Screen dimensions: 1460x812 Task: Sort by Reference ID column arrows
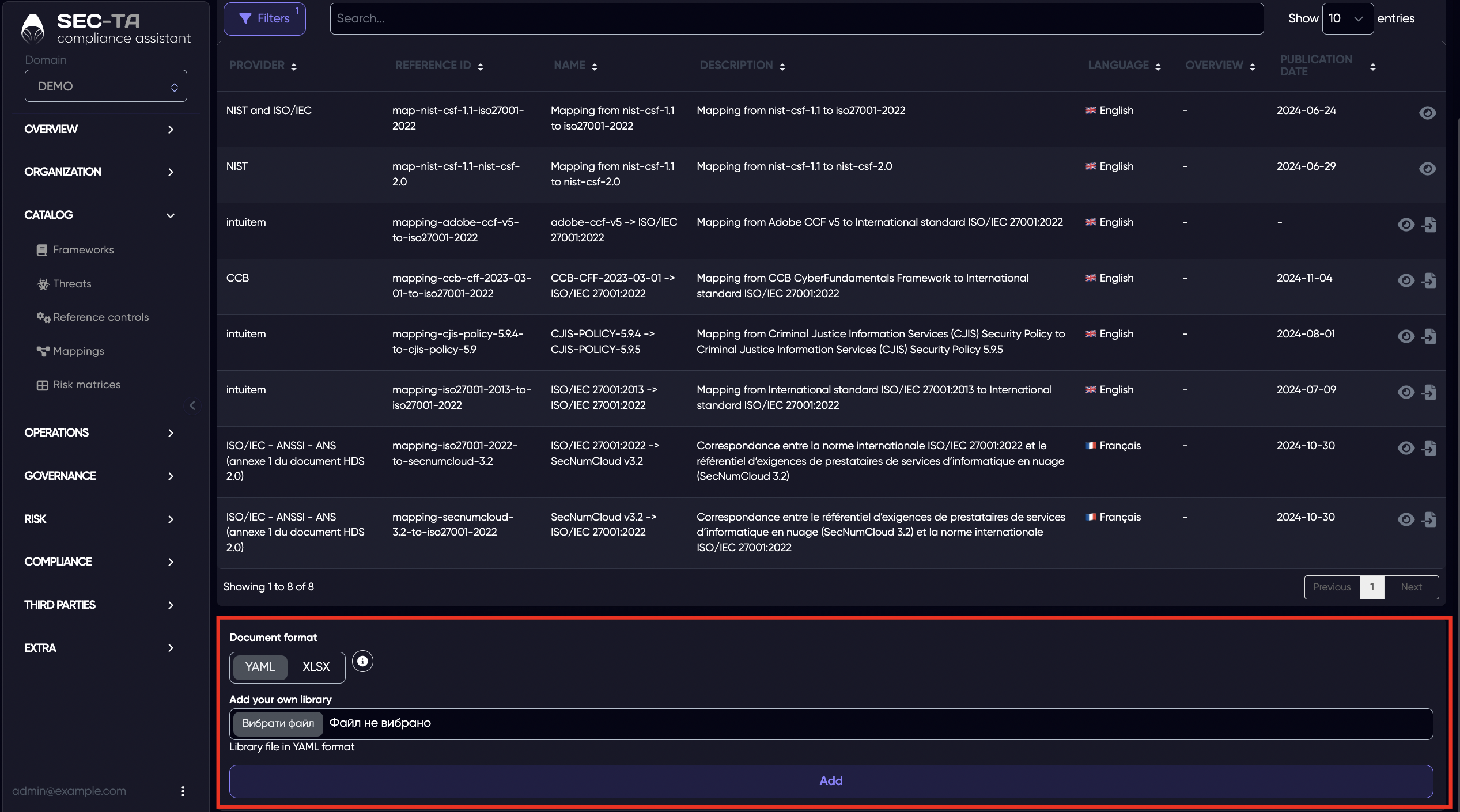tap(481, 67)
